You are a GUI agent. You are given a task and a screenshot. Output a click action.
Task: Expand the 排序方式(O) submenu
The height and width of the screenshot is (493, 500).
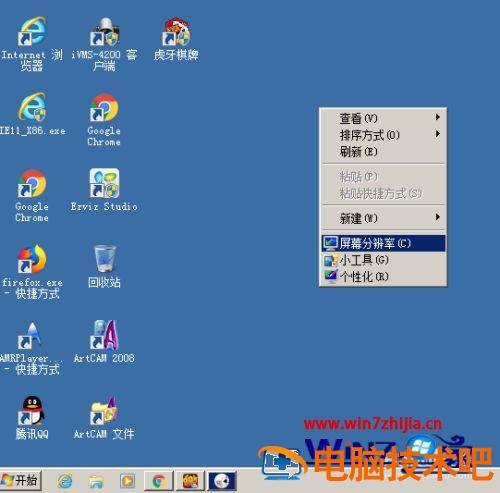coord(383,135)
